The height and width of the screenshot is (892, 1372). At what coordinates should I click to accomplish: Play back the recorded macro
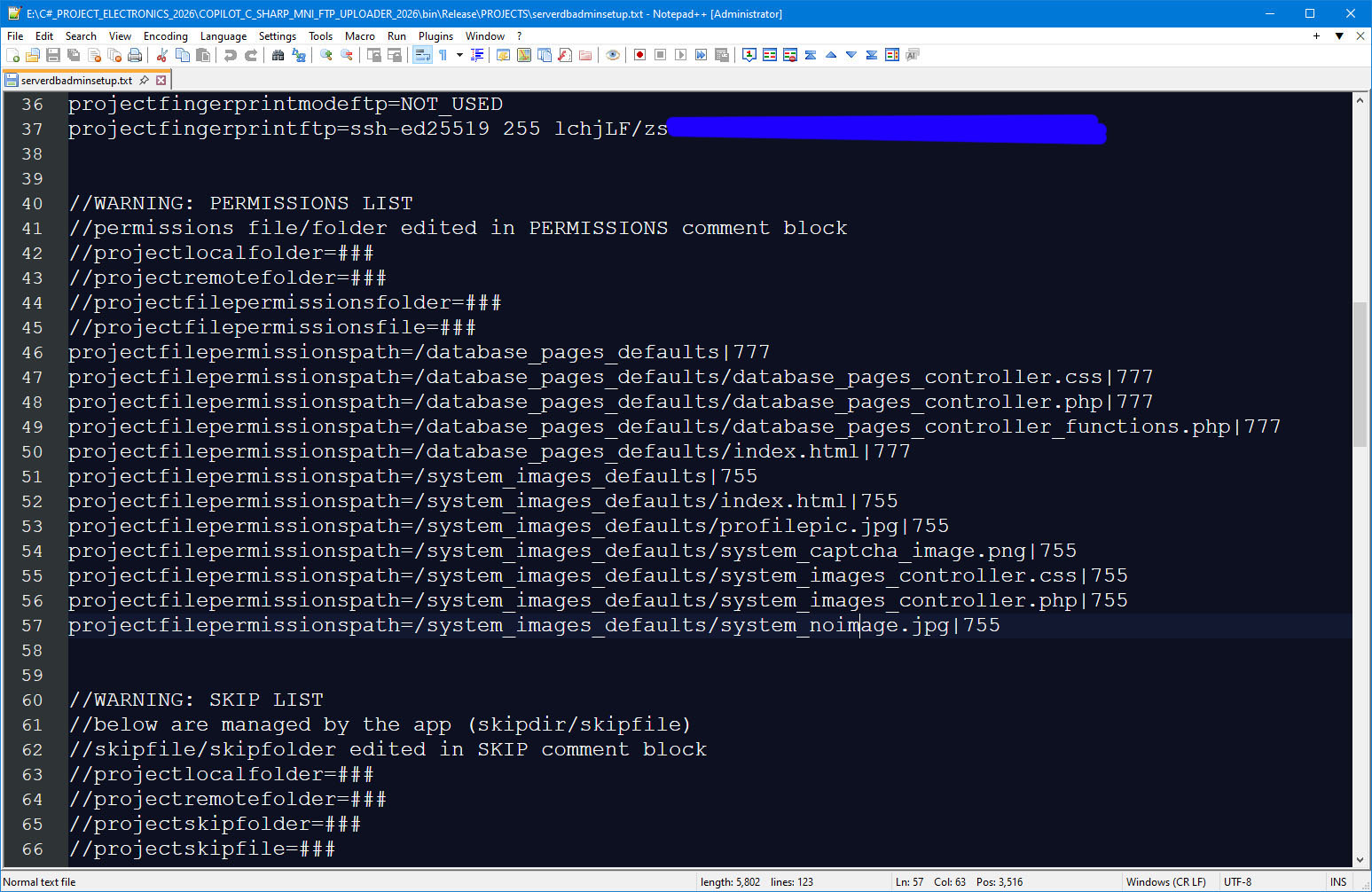pyautogui.click(x=680, y=55)
